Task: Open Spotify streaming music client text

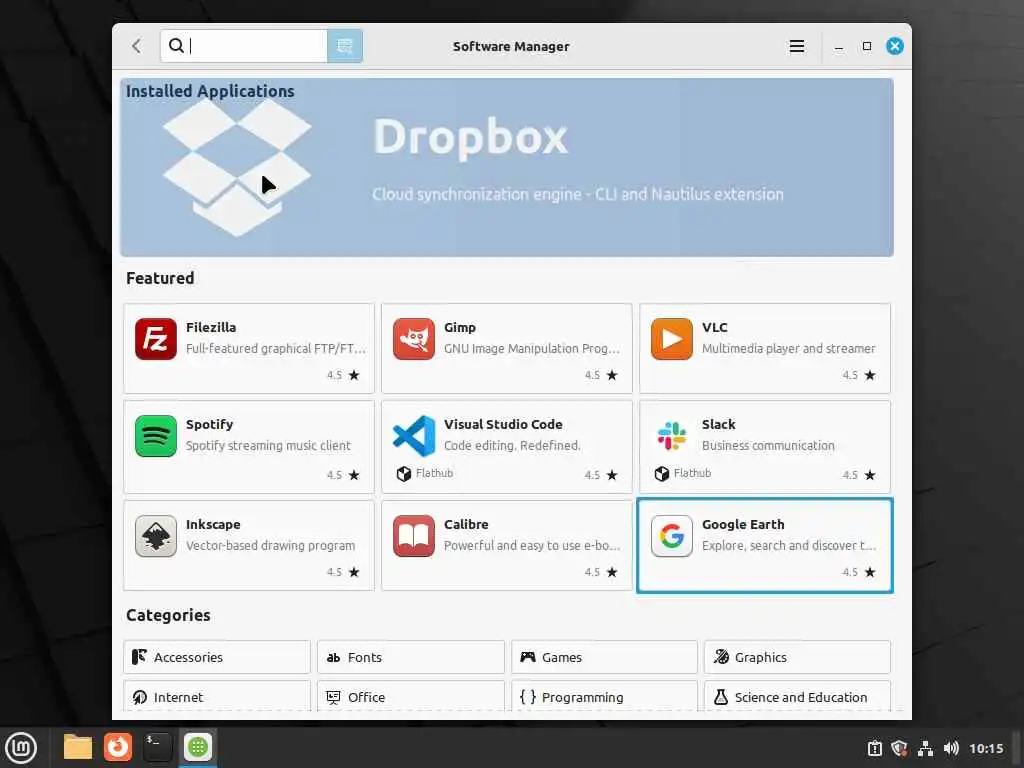Action: [x=268, y=445]
